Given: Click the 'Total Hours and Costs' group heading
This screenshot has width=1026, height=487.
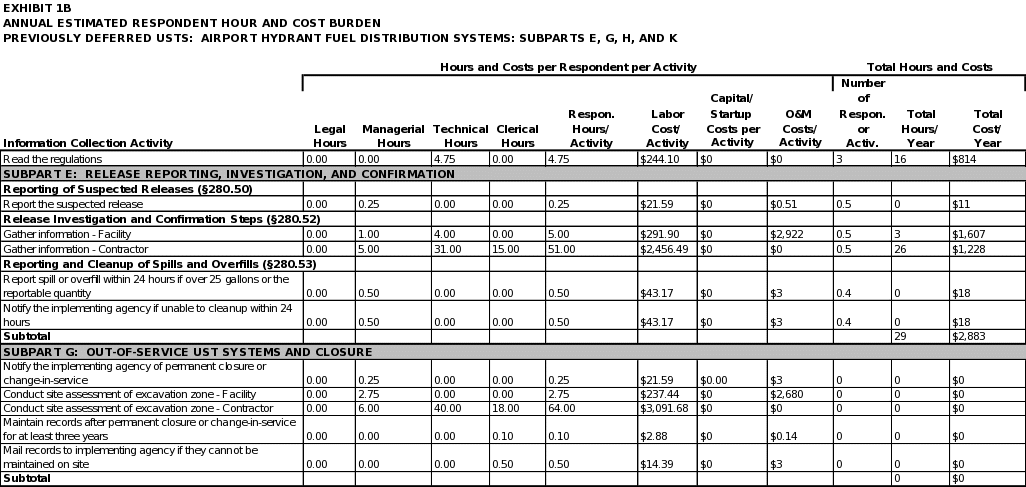Looking at the screenshot, I should pyautogui.click(x=930, y=68).
